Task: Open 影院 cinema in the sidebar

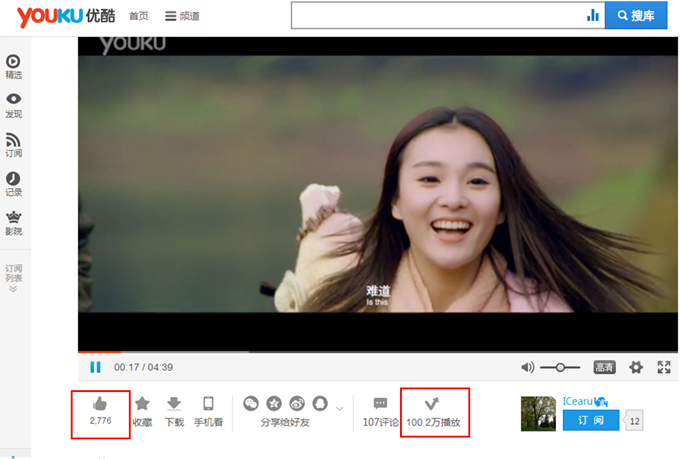Action: (x=13, y=223)
